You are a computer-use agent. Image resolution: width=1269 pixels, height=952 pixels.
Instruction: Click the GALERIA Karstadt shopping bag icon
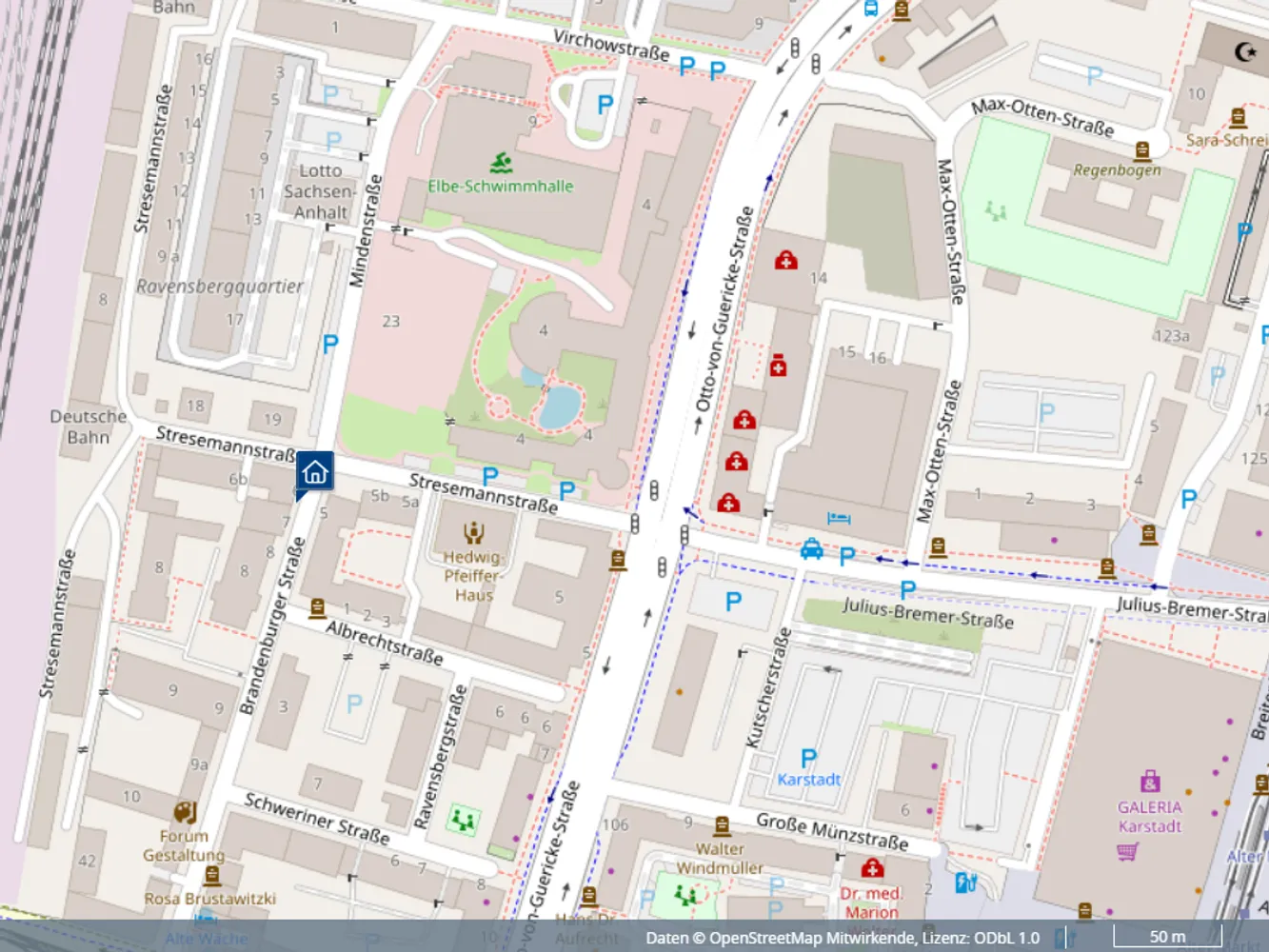[1150, 782]
